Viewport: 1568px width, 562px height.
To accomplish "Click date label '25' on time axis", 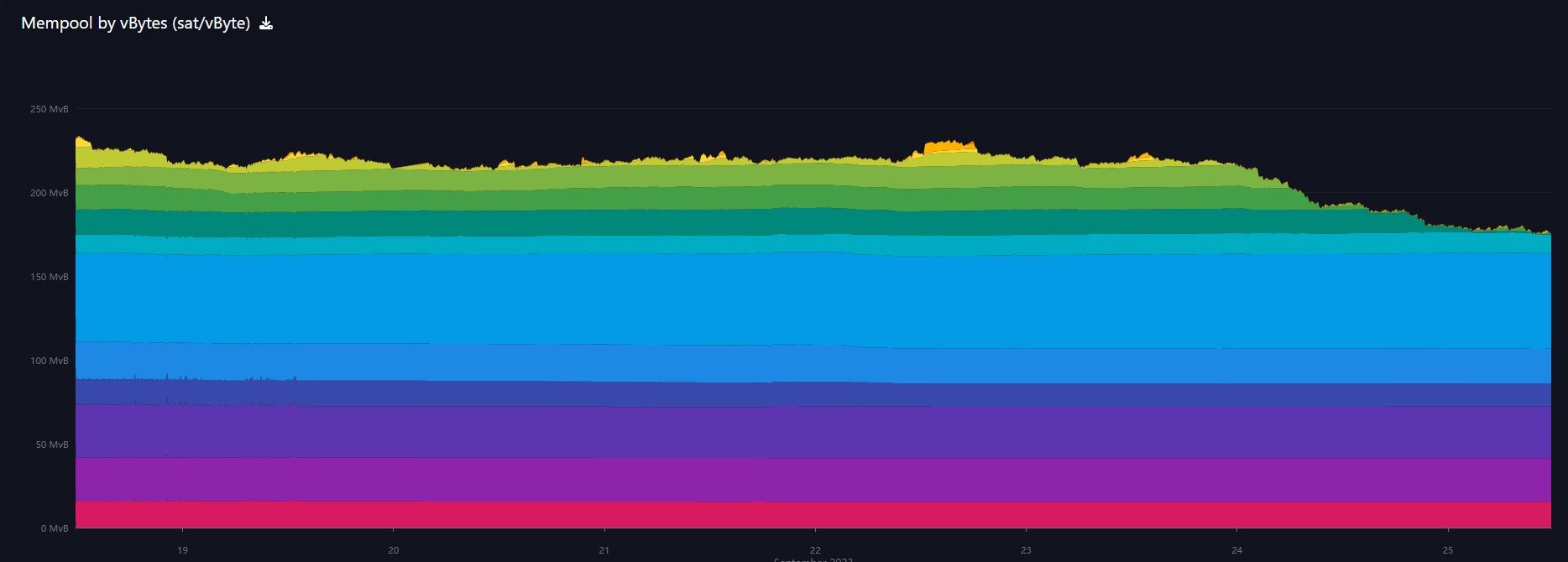I will tap(1447, 551).
